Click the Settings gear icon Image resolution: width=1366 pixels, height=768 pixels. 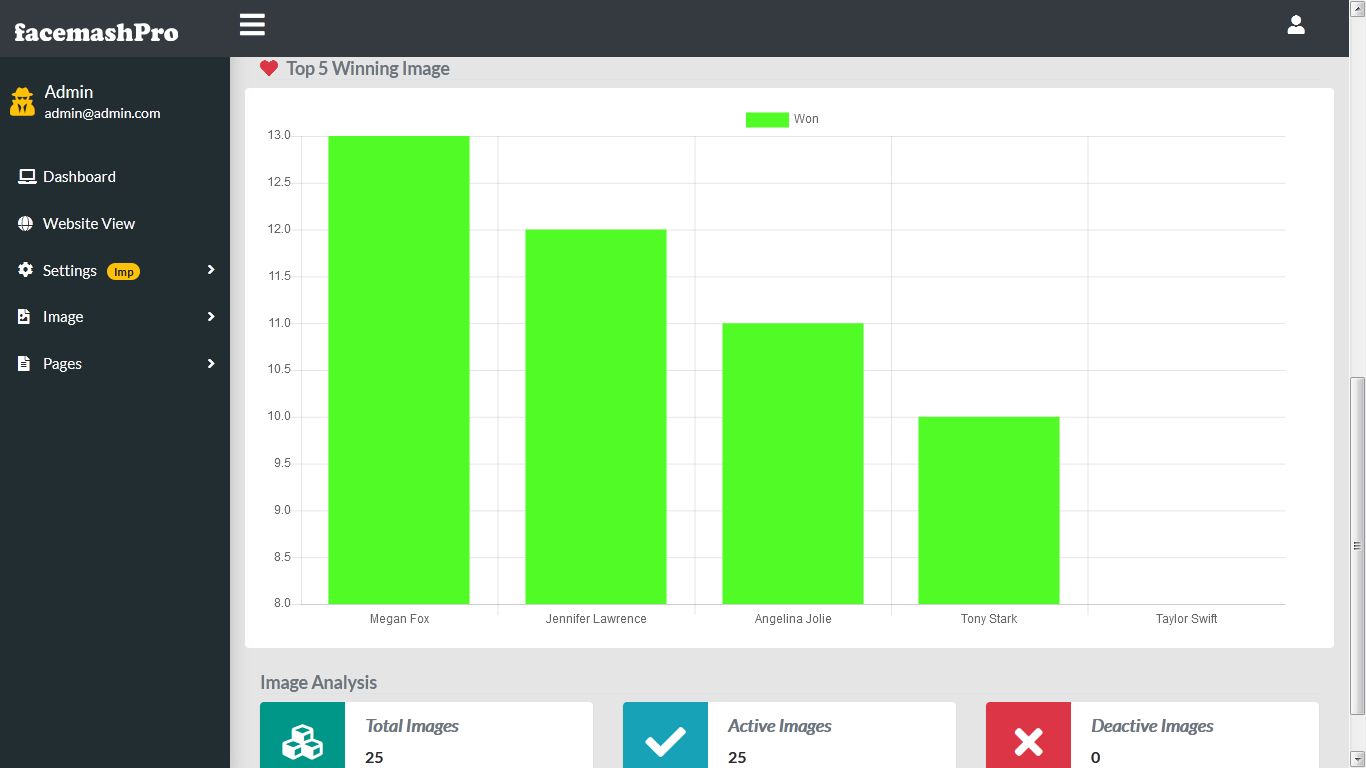click(x=25, y=270)
